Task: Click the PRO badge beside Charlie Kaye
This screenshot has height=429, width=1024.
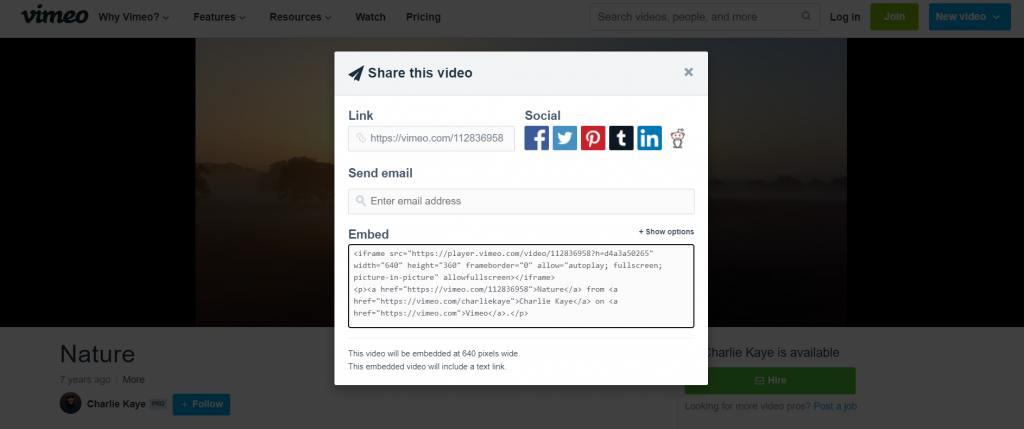Action: click(158, 404)
